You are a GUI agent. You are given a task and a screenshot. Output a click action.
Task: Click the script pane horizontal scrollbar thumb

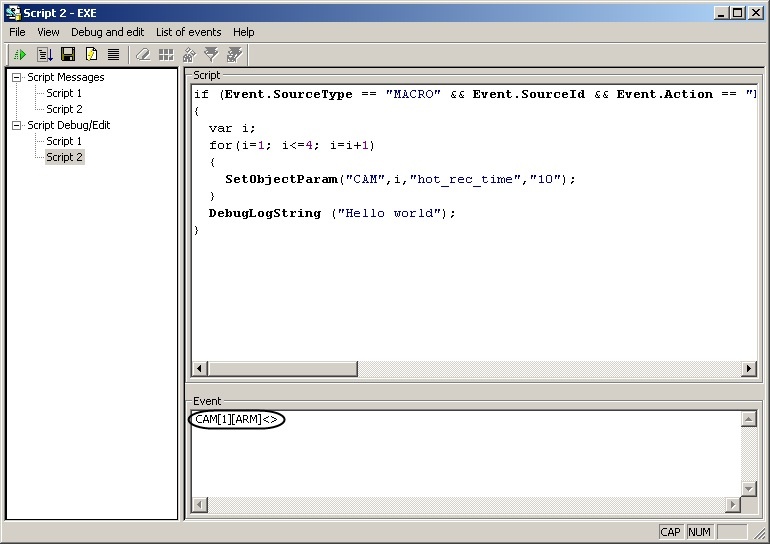tap(282, 369)
